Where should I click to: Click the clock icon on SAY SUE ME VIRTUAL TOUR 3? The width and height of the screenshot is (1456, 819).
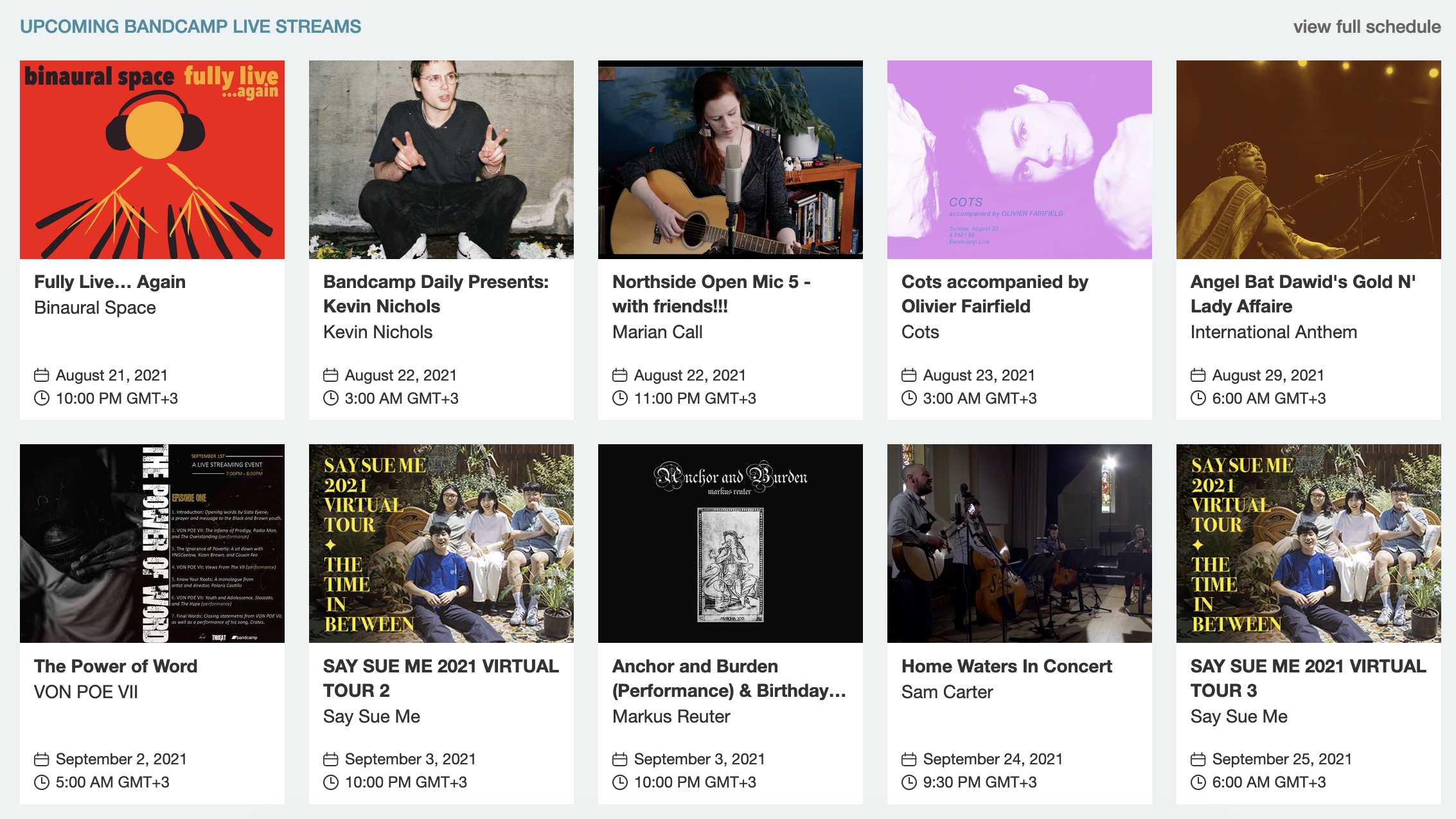pyautogui.click(x=1198, y=782)
